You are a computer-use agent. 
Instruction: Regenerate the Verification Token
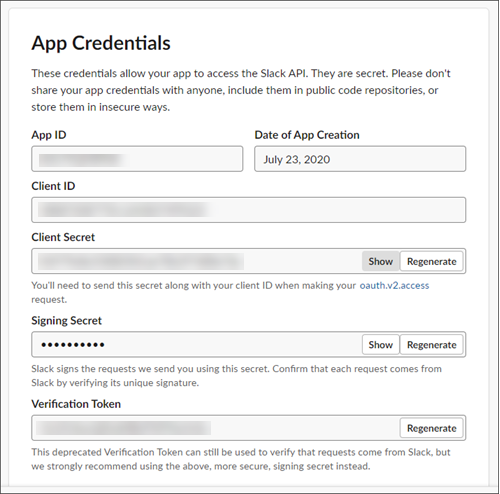[x=431, y=428]
